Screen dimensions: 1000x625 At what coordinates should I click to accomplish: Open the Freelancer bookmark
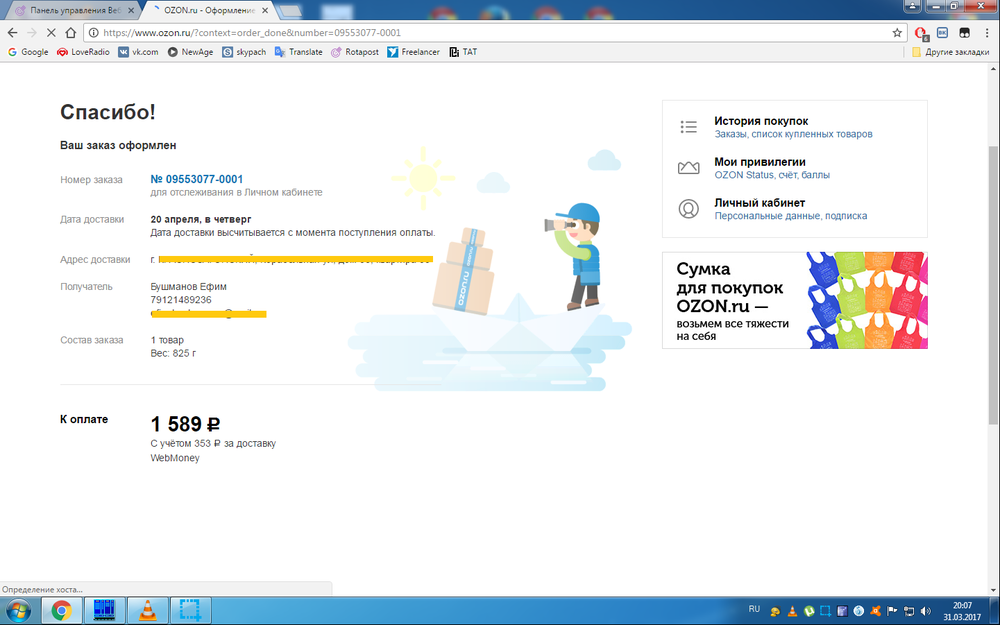tap(413, 52)
